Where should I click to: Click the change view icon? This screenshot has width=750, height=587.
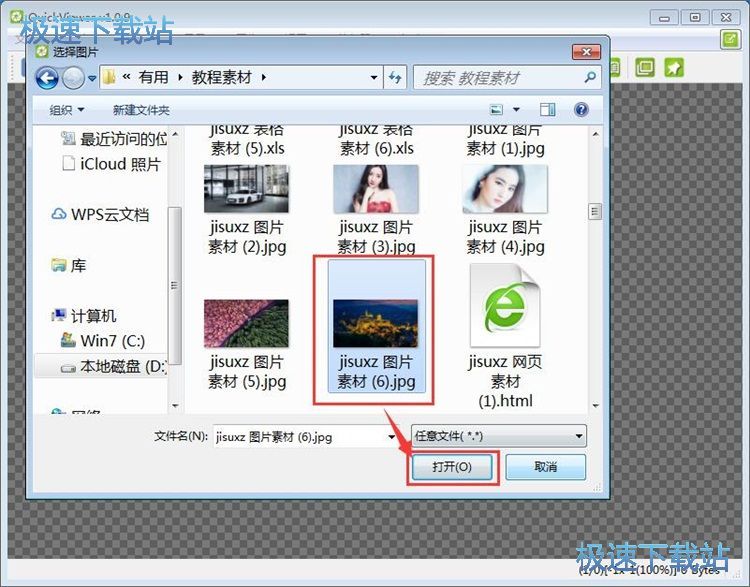(497, 110)
